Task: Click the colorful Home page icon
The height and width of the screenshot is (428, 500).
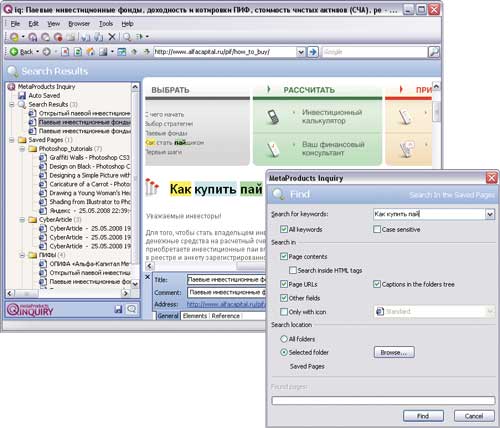Action: click(90, 52)
